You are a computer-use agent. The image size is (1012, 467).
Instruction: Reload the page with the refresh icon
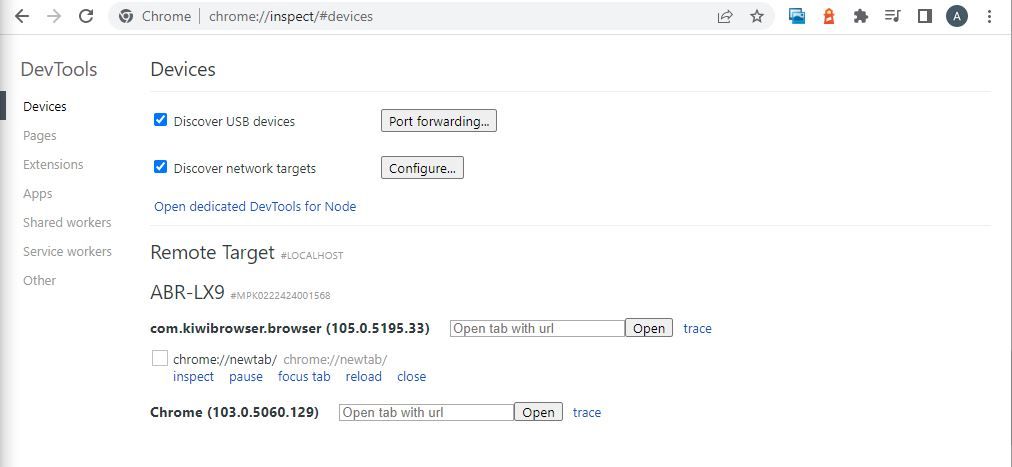86,17
